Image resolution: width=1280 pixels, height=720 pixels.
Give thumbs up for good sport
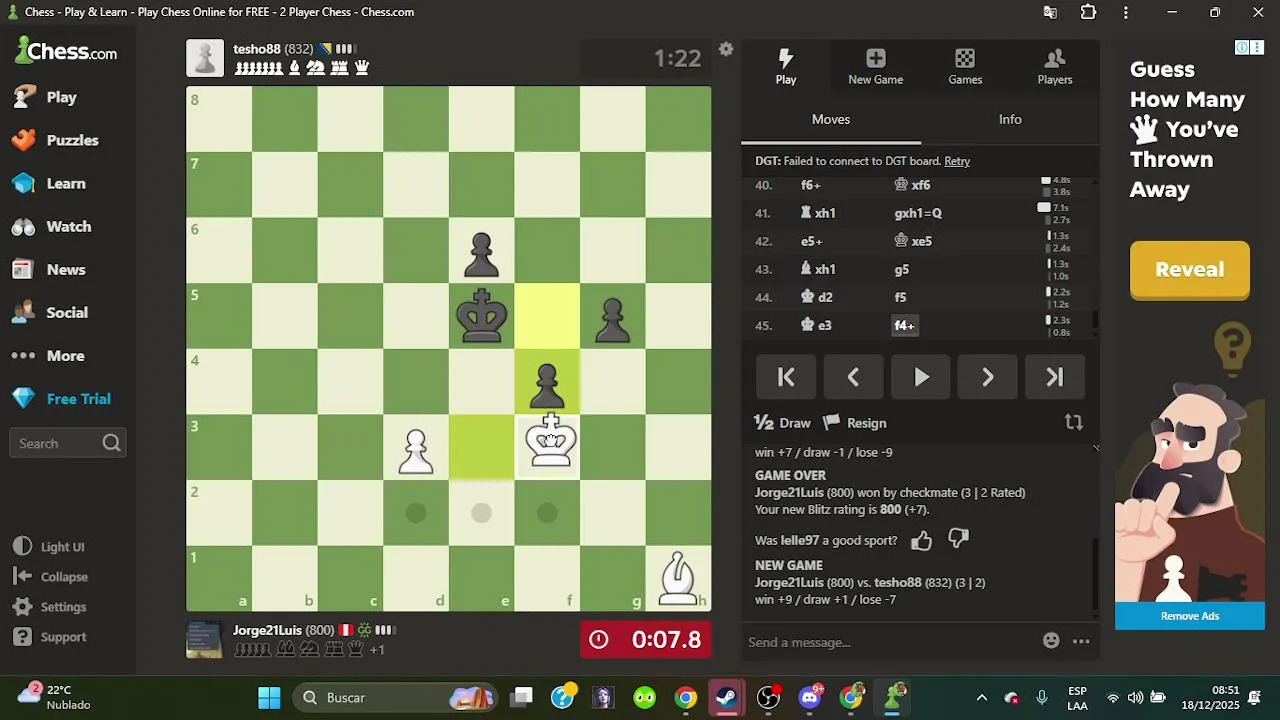pyautogui.click(x=921, y=540)
